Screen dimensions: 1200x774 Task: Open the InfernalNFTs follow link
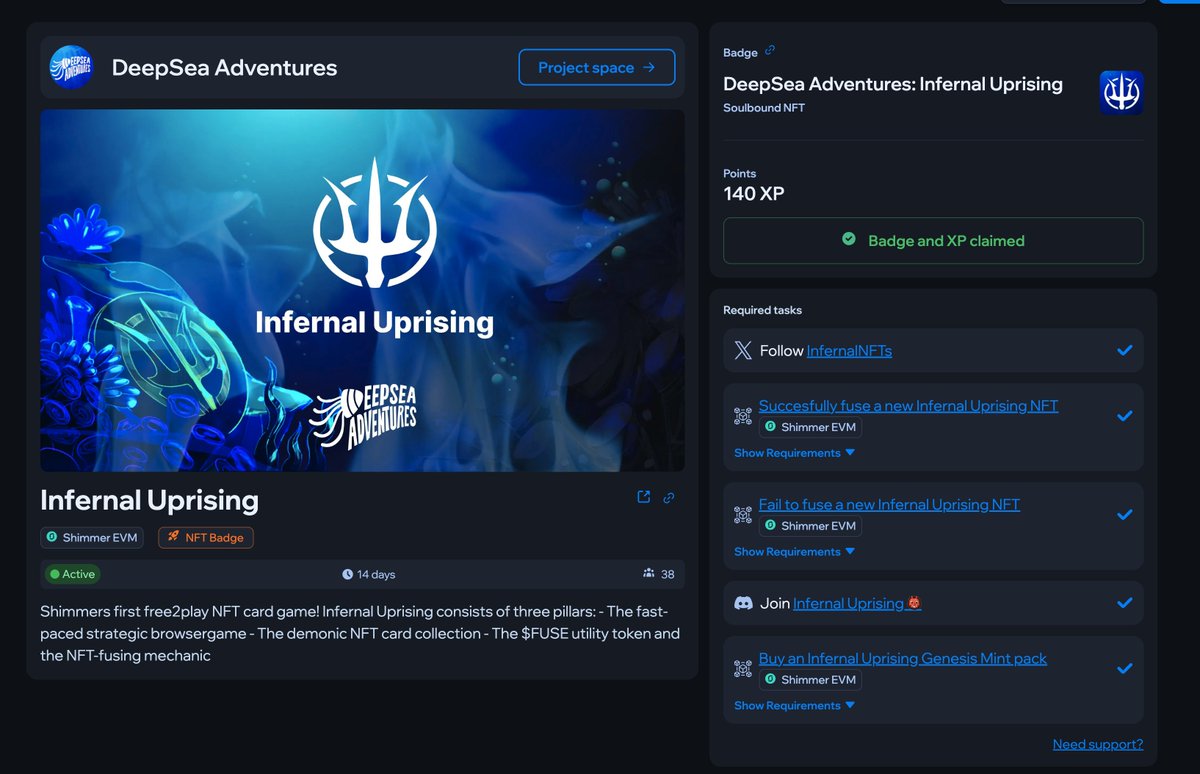tap(849, 350)
